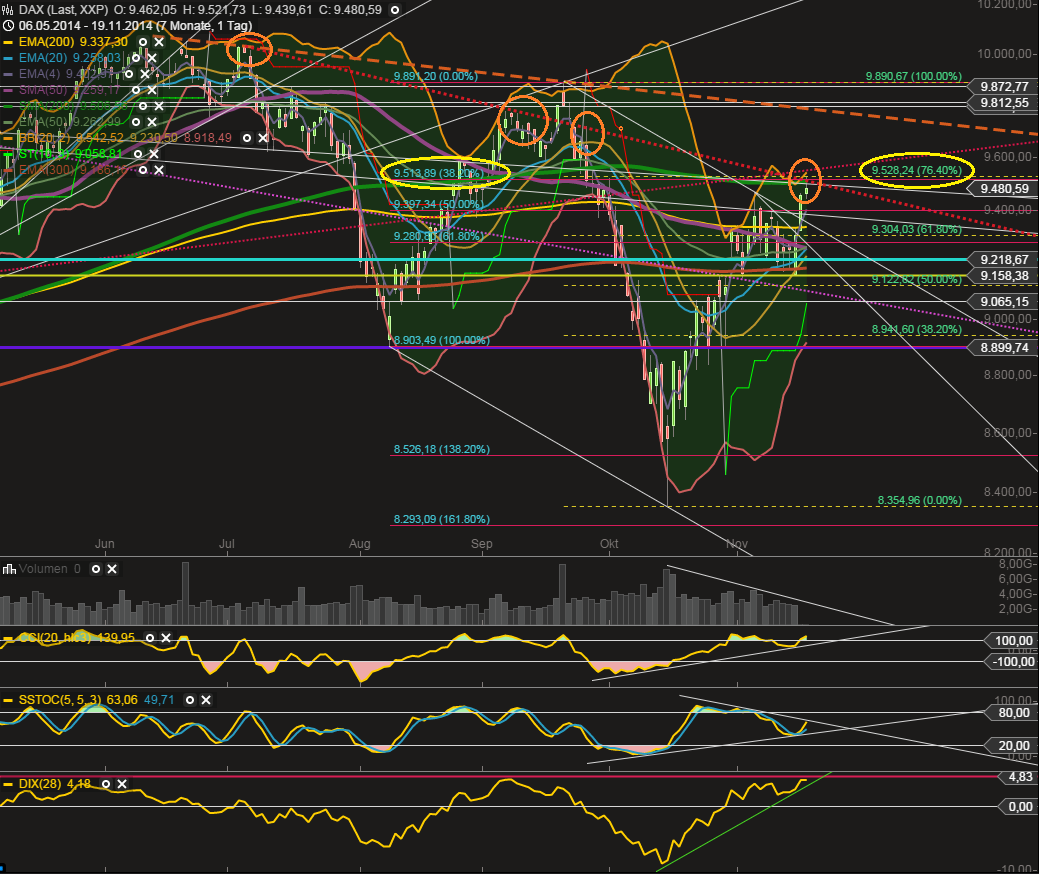
Task: Open settings circle icon for EMA(4)
Action: (129, 74)
